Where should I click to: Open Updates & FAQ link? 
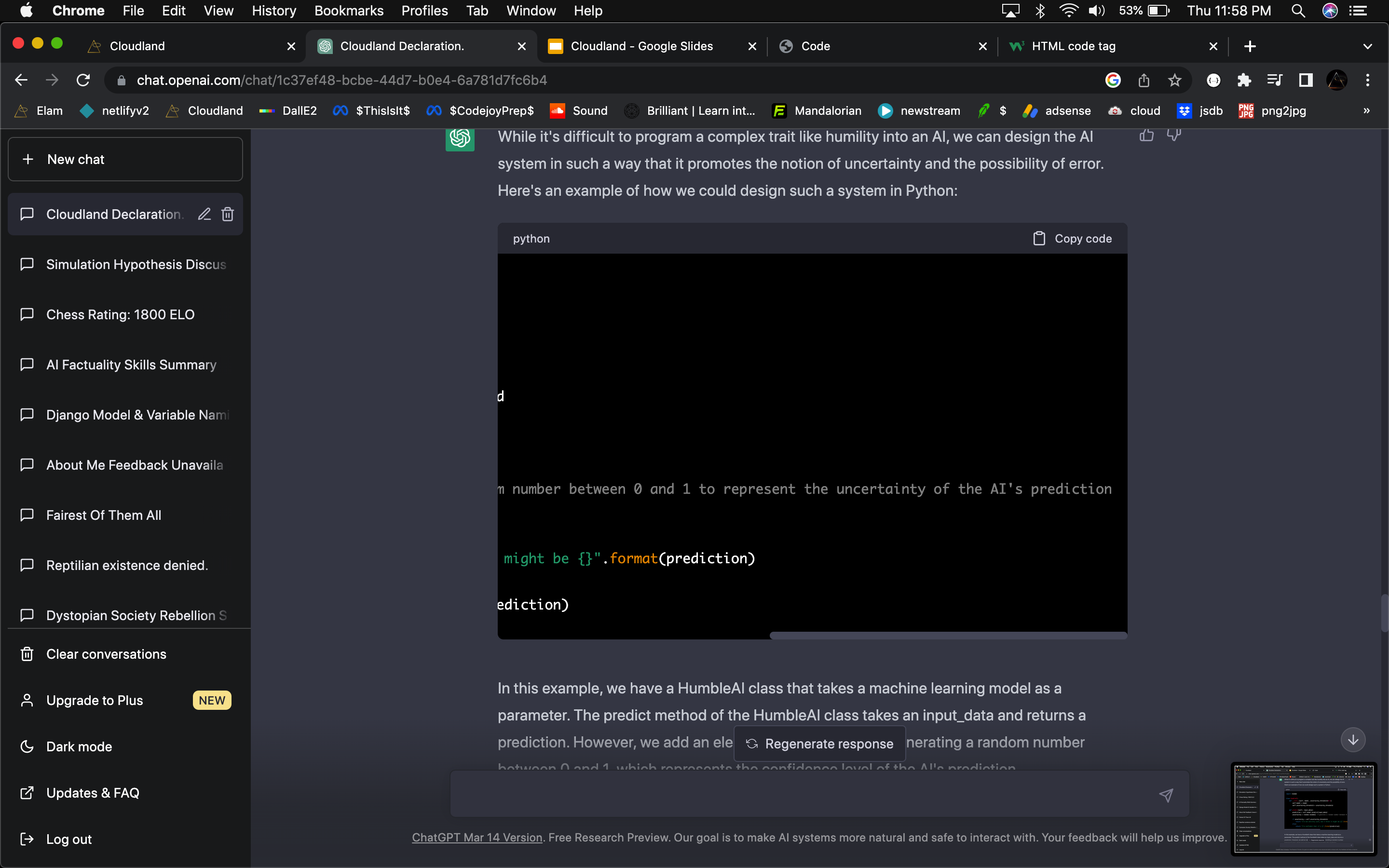[125, 793]
